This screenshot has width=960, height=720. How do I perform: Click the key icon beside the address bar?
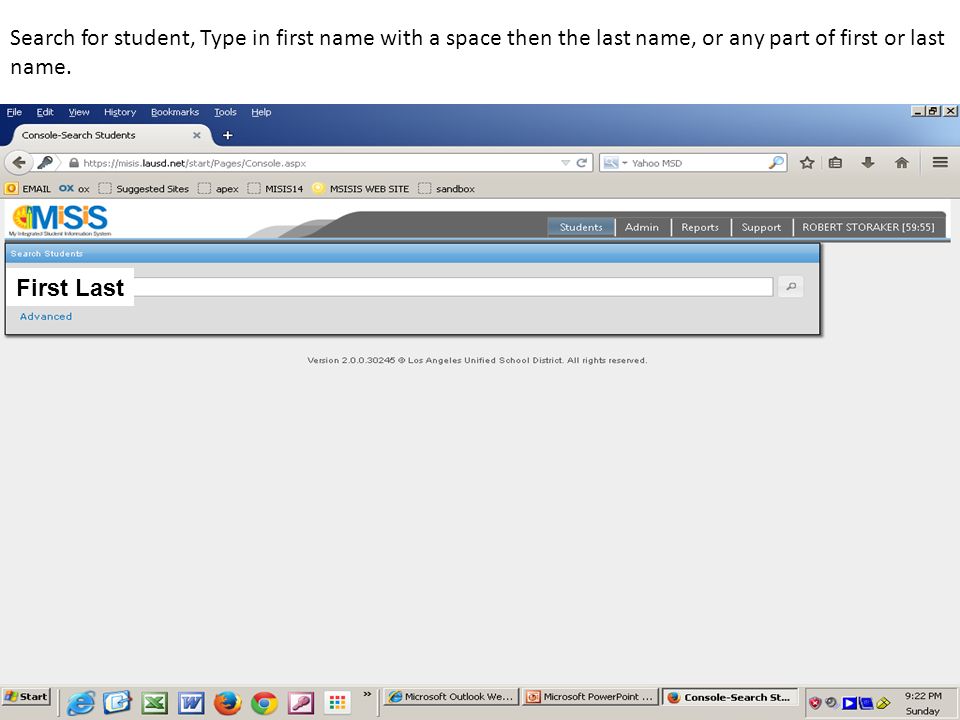coord(45,162)
